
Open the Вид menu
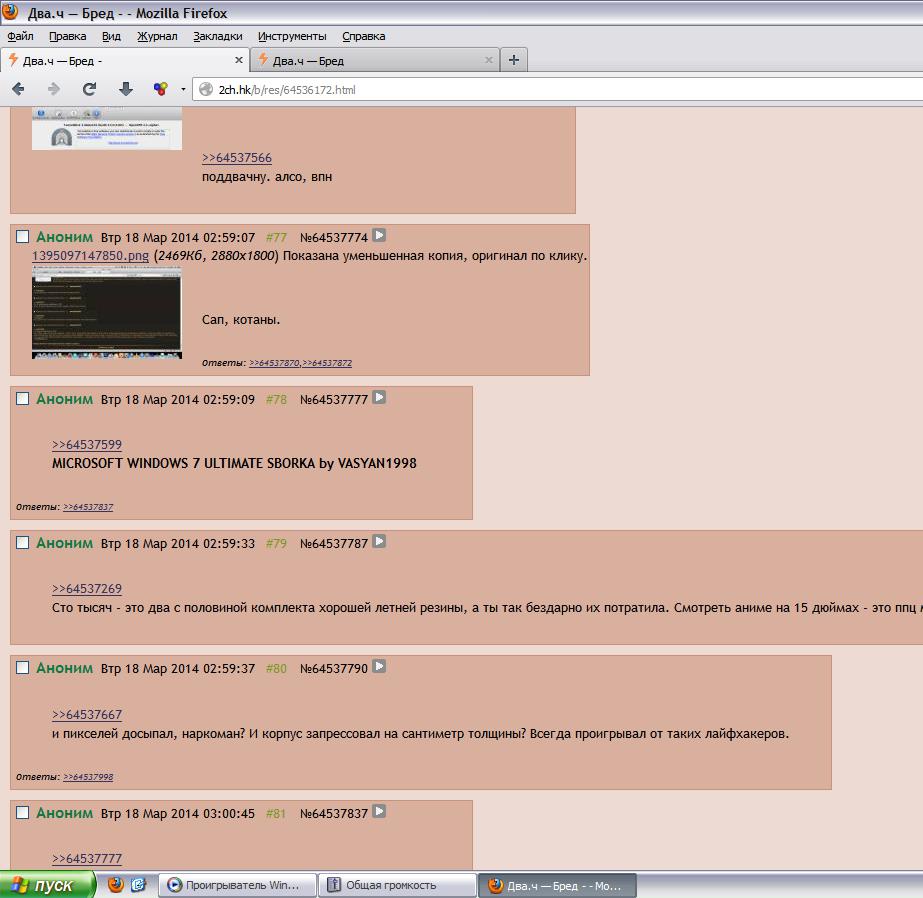click(x=111, y=36)
